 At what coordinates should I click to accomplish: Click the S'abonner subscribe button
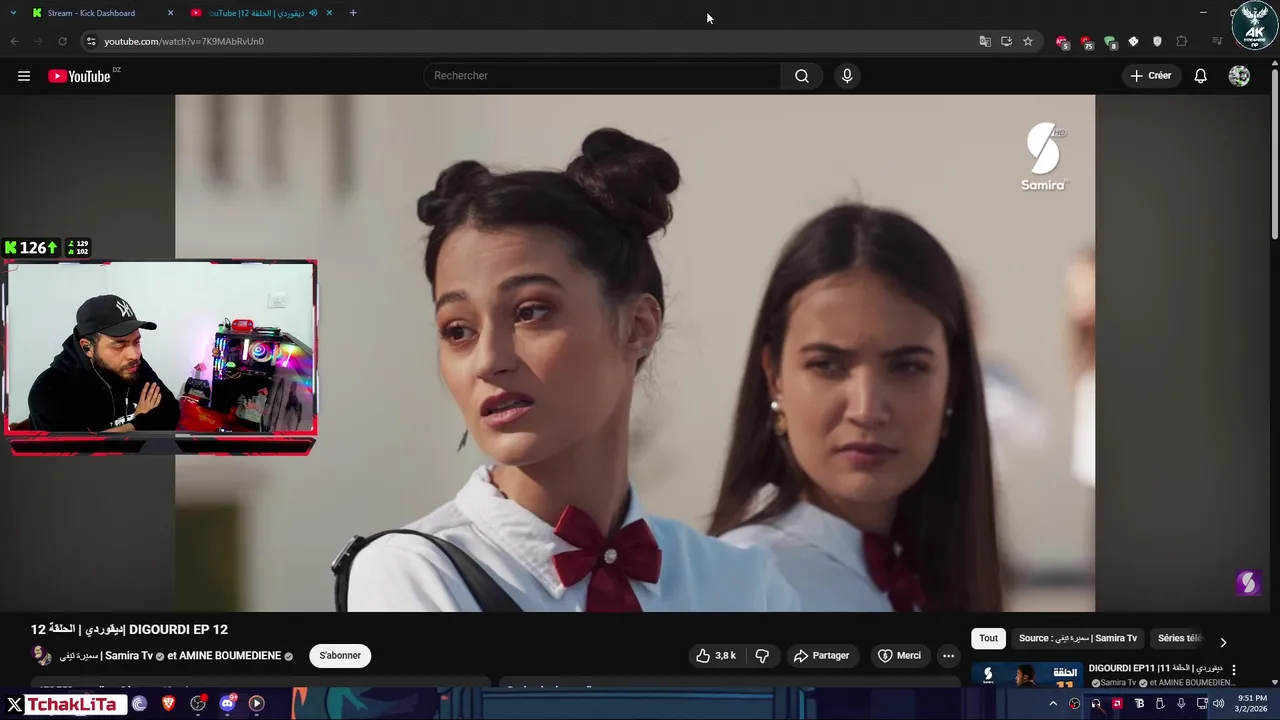tap(340, 656)
